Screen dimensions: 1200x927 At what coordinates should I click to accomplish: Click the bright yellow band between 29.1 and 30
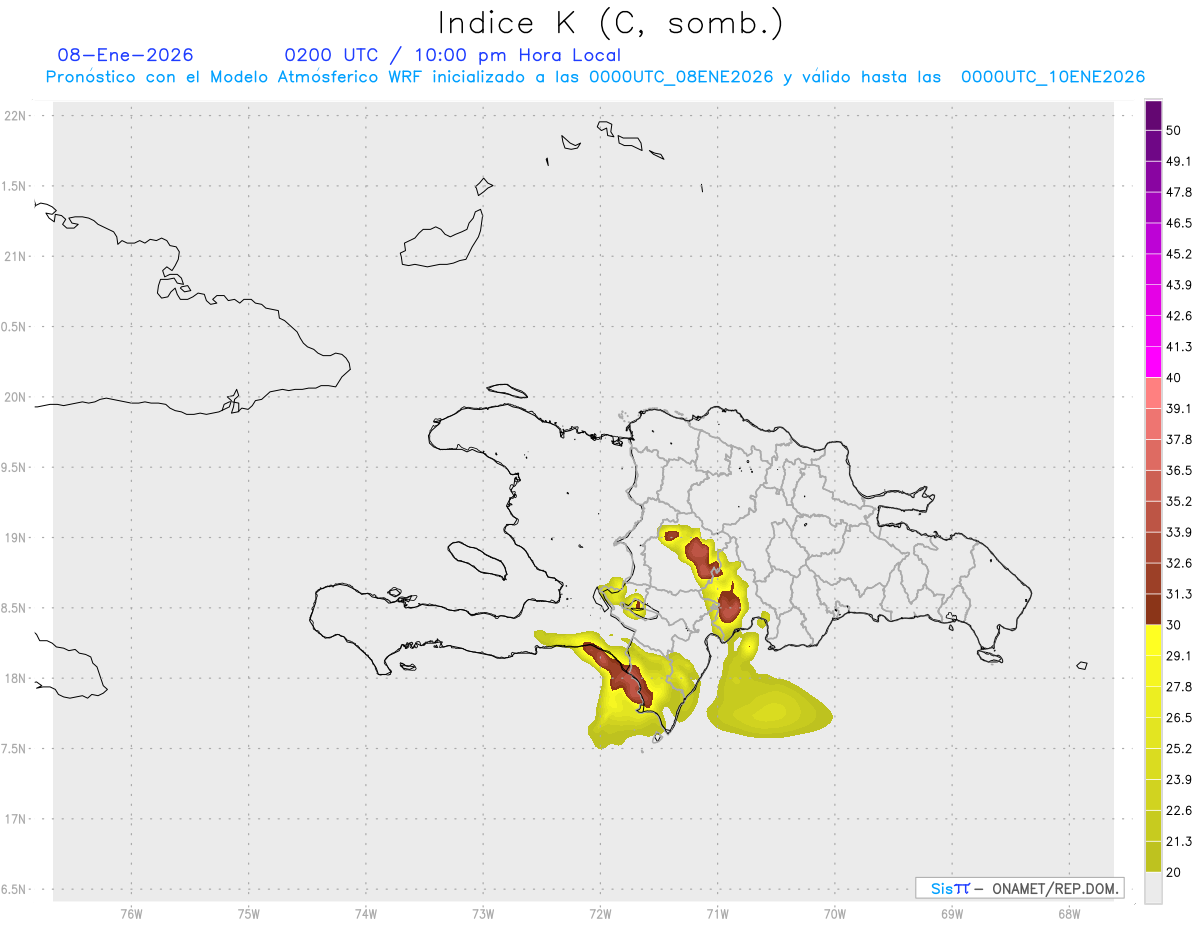tap(1153, 640)
